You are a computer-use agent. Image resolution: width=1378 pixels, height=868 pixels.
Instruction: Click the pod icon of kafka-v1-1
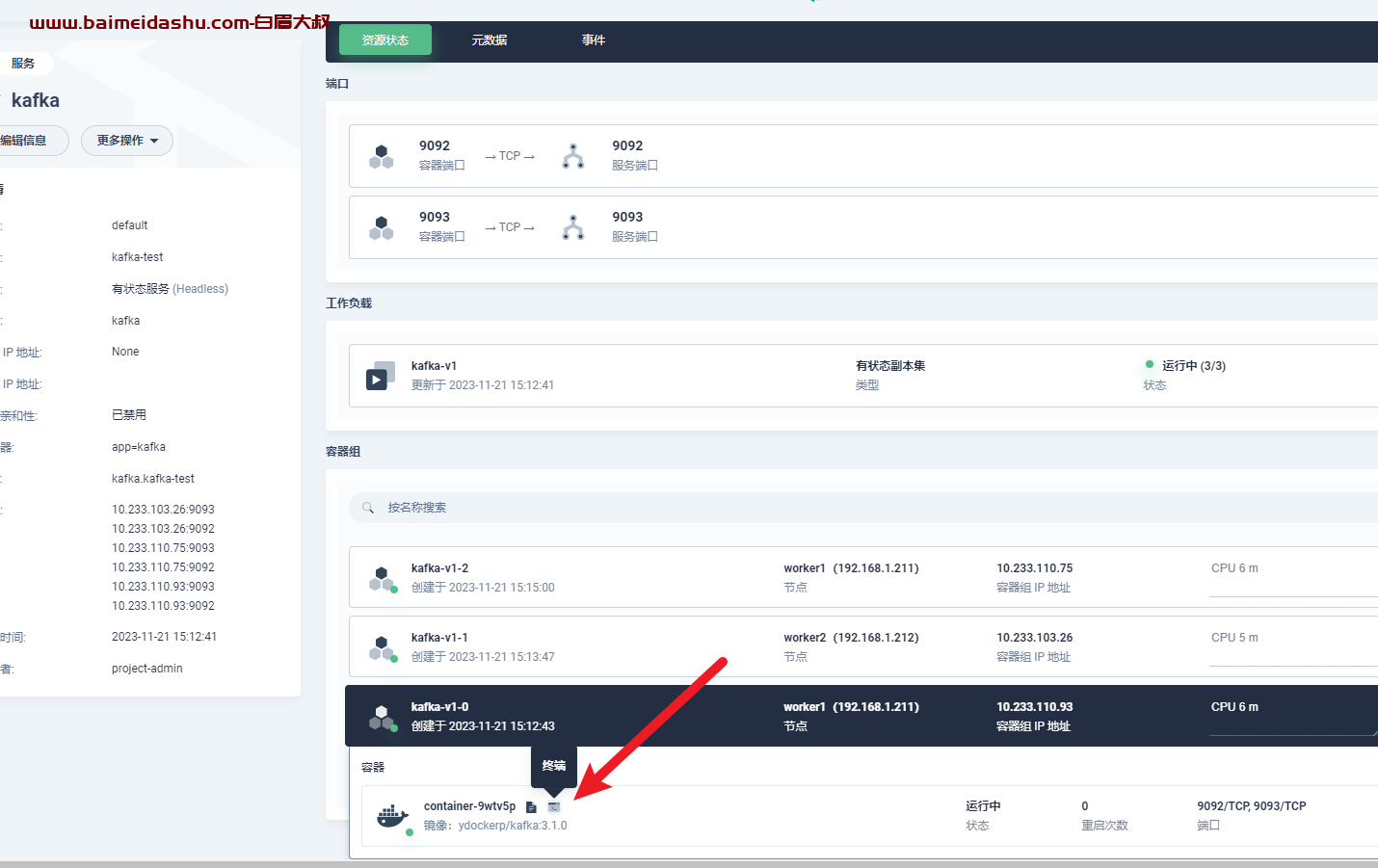(x=383, y=648)
